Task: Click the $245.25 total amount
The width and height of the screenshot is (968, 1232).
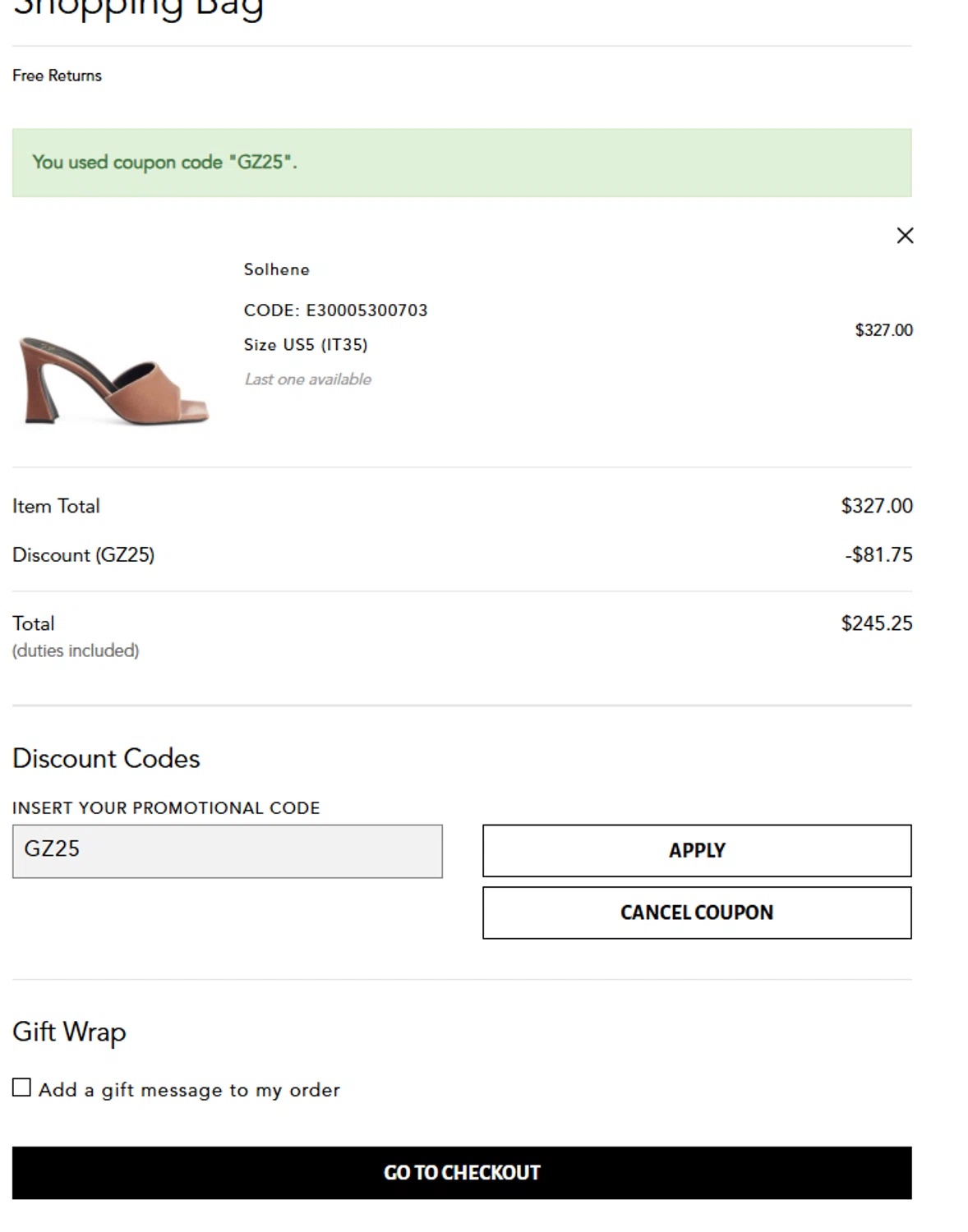Action: tap(876, 623)
